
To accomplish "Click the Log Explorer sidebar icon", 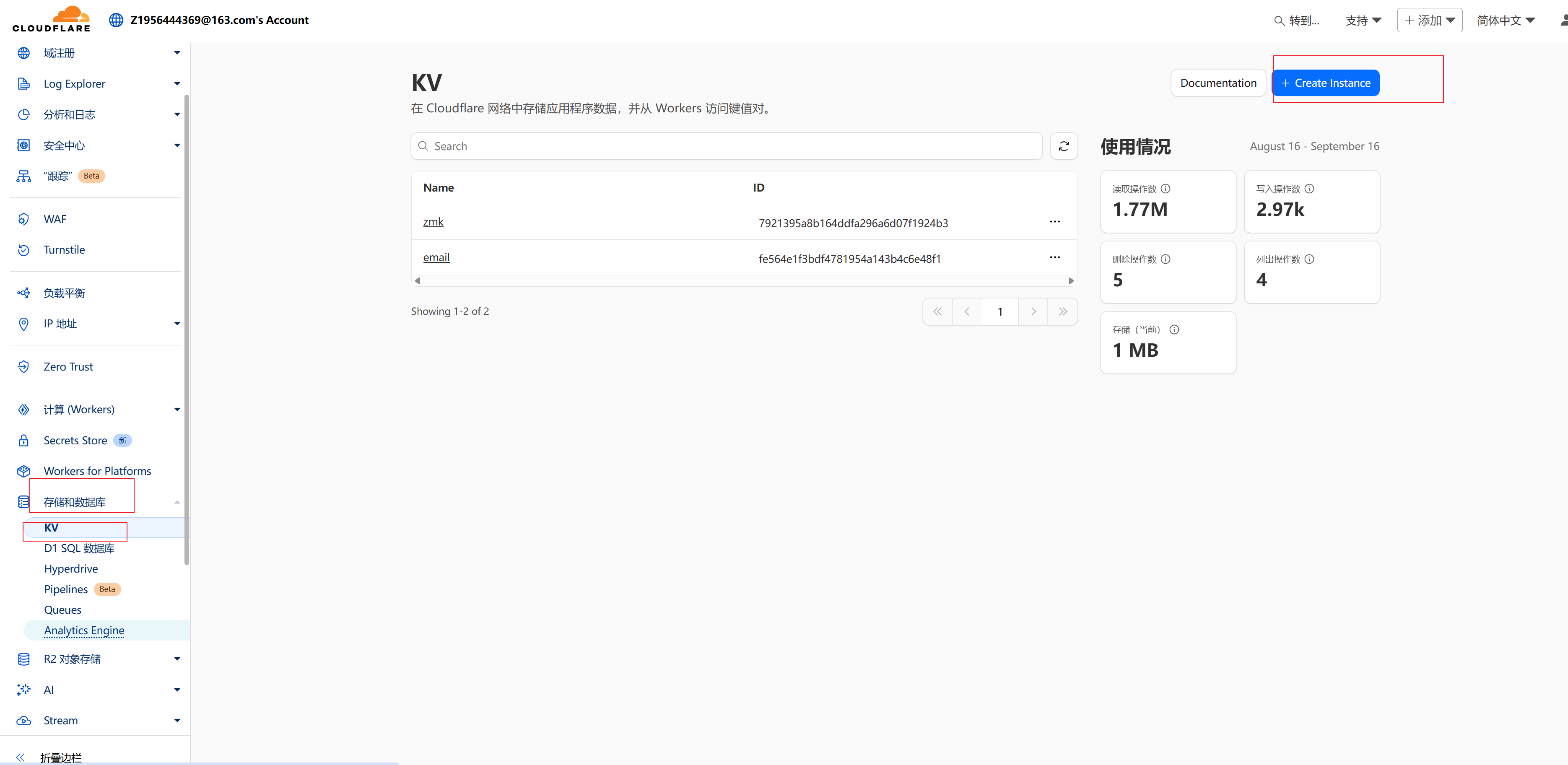I will tap(24, 83).
